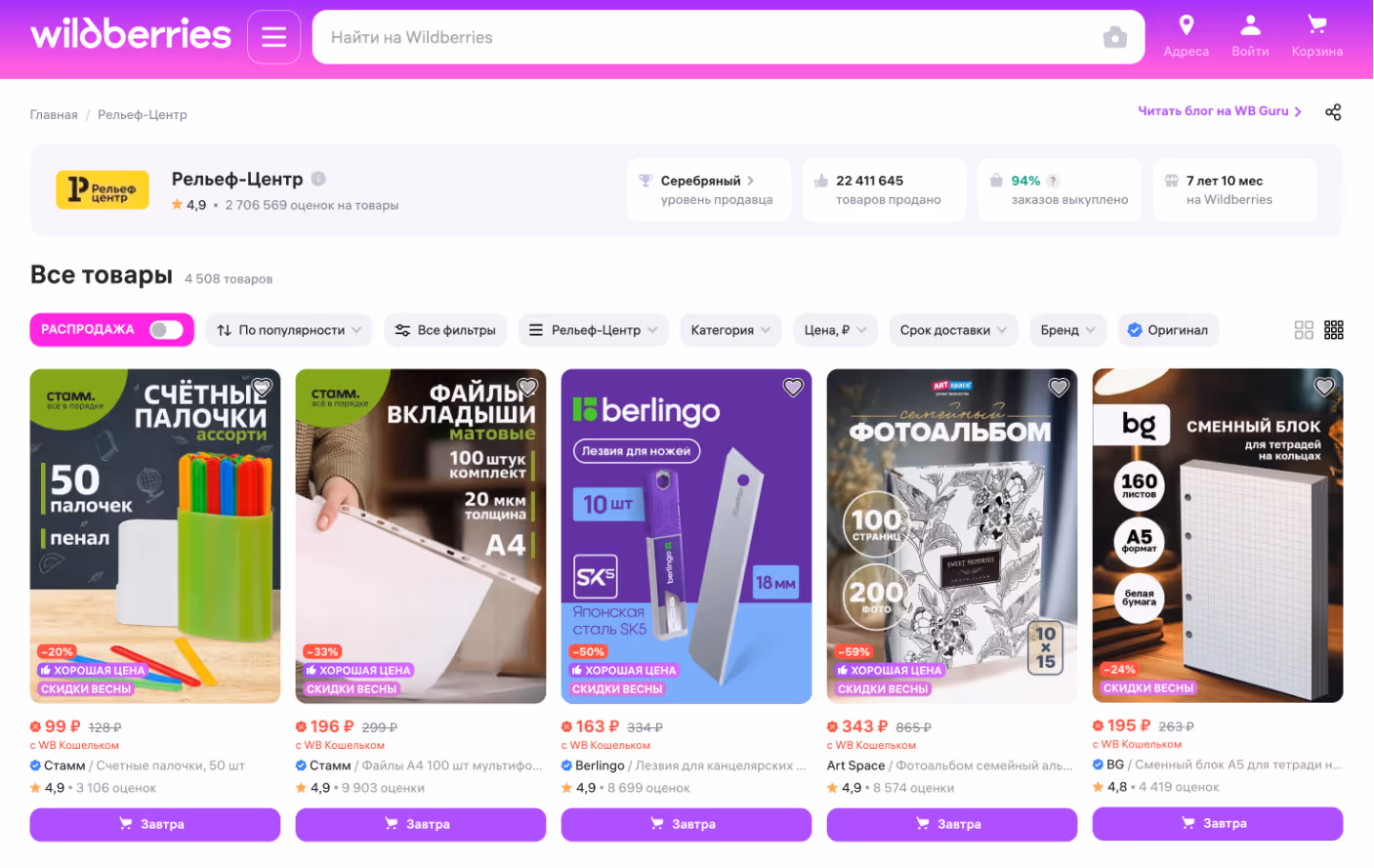
Task: Click the 163 ₽ price
Action: tap(598, 726)
